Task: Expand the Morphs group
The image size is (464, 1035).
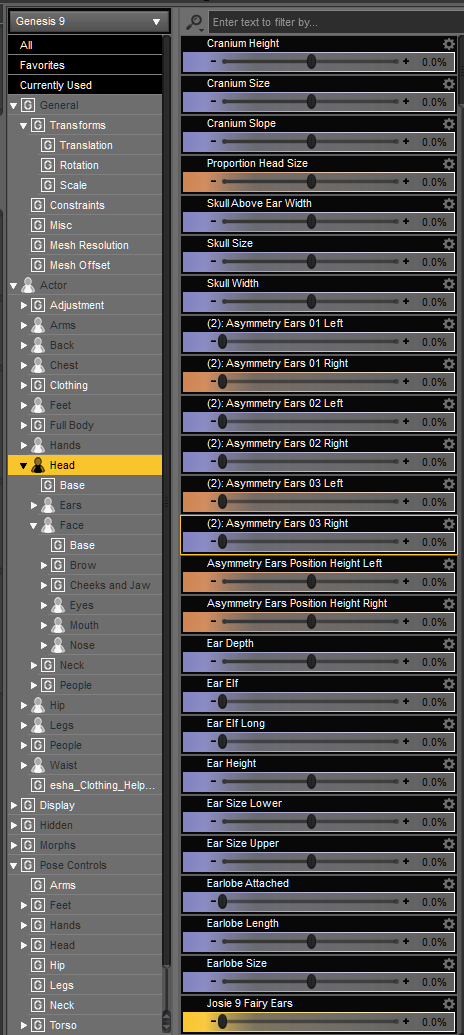Action: [14, 846]
